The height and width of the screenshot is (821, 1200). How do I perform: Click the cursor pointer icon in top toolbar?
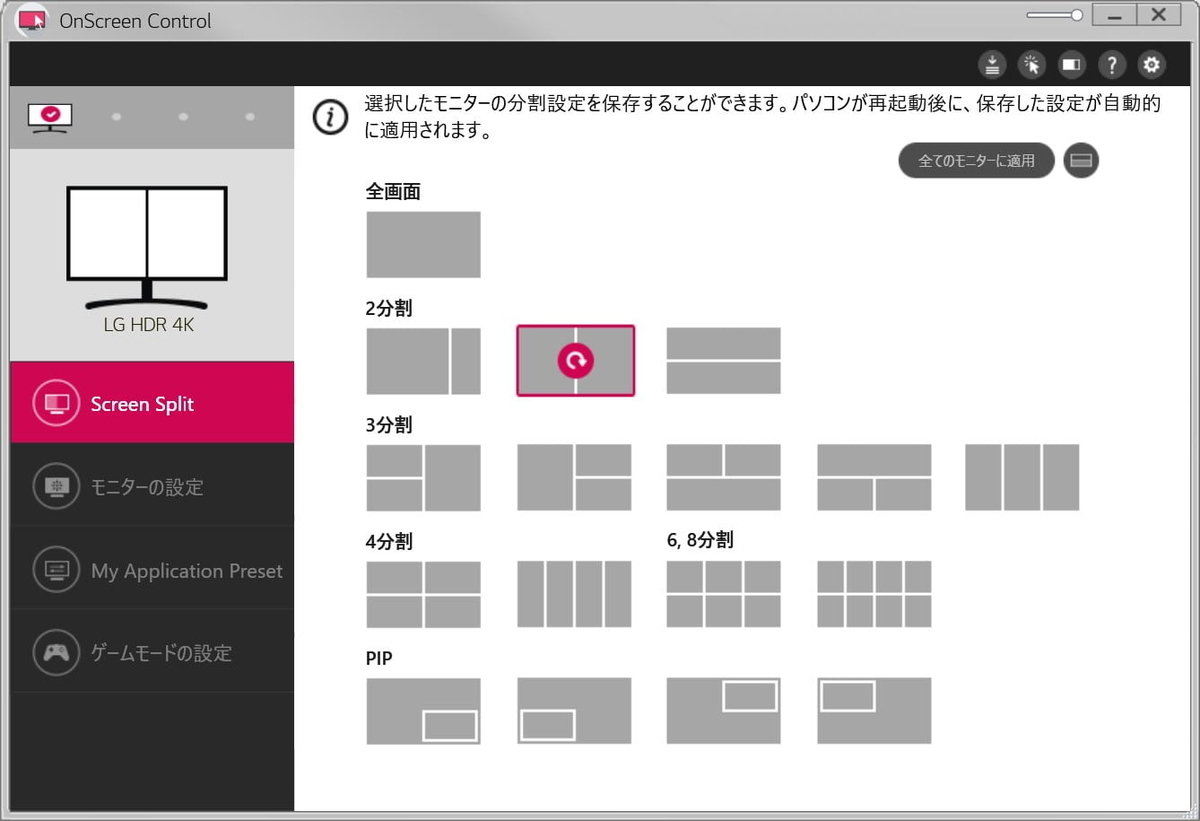point(1031,65)
